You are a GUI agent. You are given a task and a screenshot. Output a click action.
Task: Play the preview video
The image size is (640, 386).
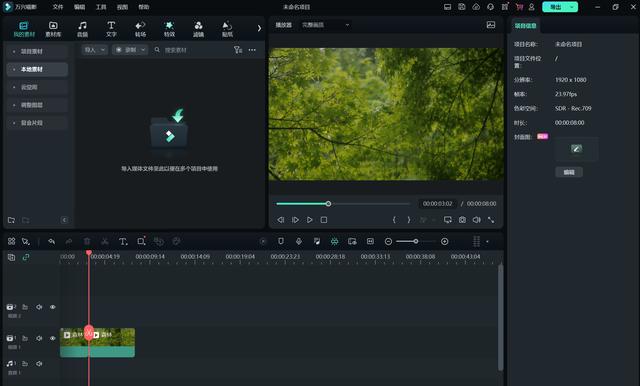pyautogui.click(x=309, y=220)
